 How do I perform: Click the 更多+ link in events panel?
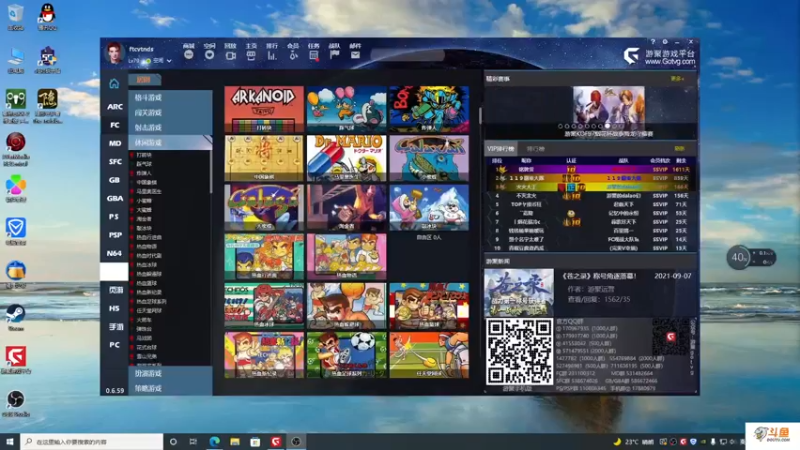677,79
